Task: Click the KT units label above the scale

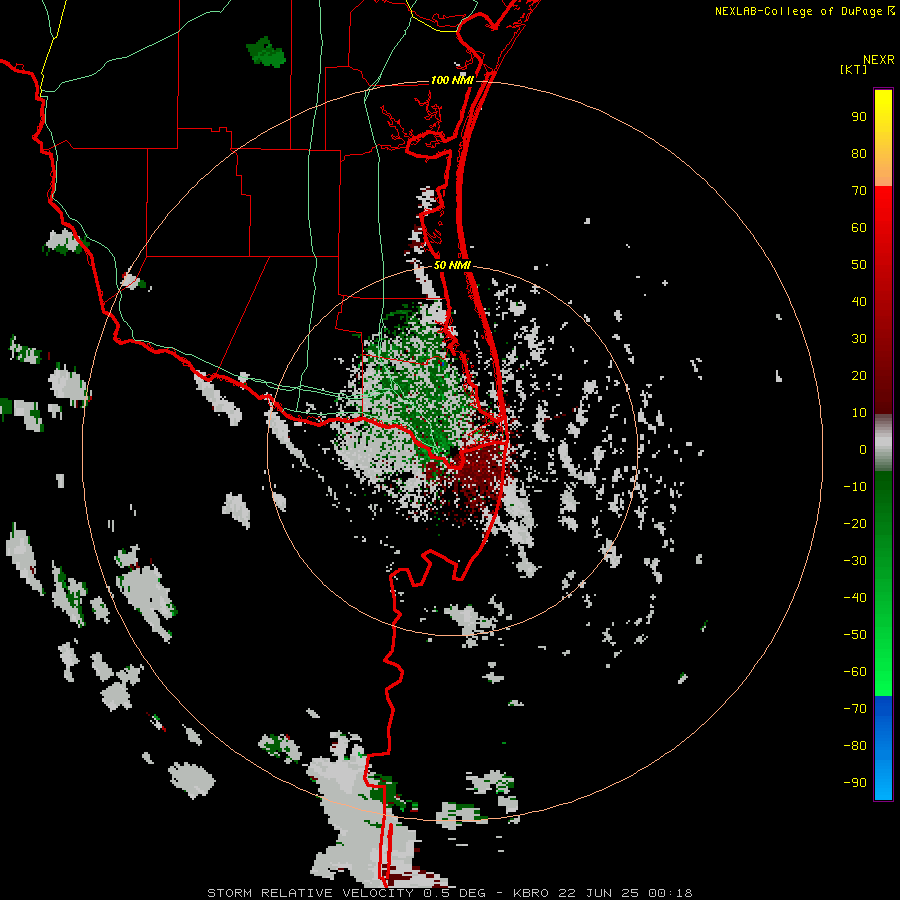Action: coord(854,69)
